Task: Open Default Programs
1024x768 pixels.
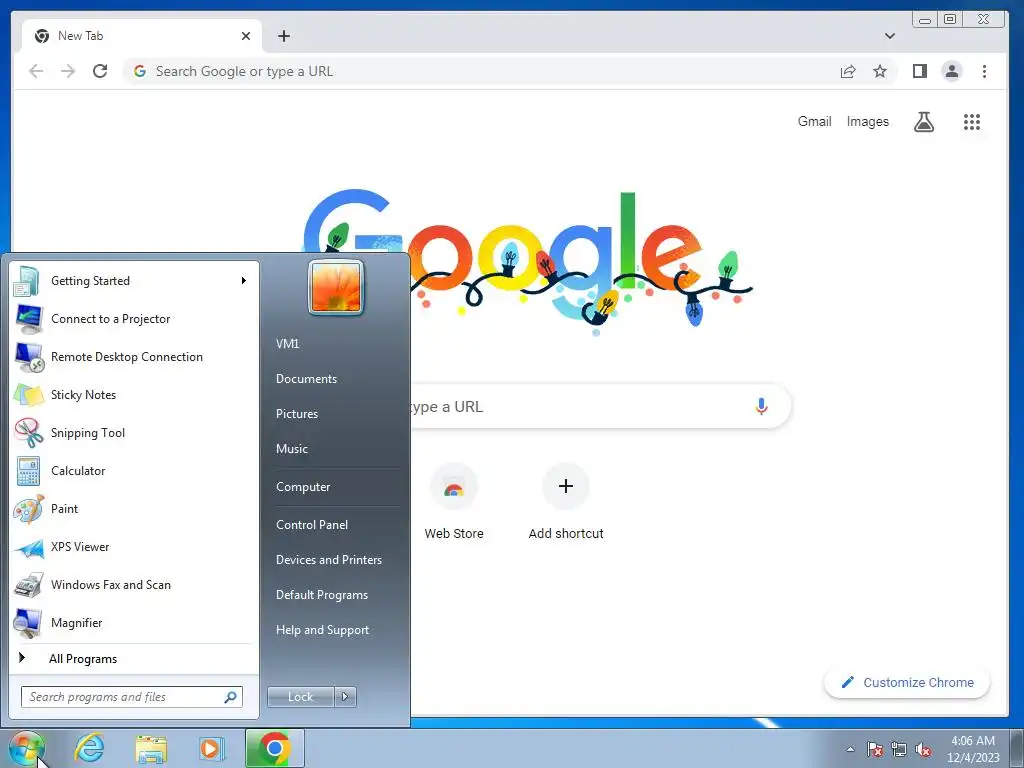Action: pos(321,595)
